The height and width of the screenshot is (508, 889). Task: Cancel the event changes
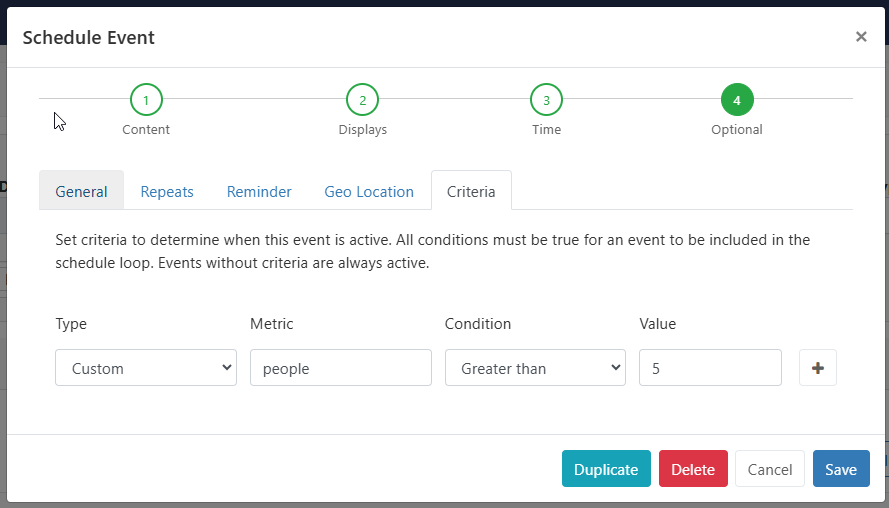coord(770,469)
